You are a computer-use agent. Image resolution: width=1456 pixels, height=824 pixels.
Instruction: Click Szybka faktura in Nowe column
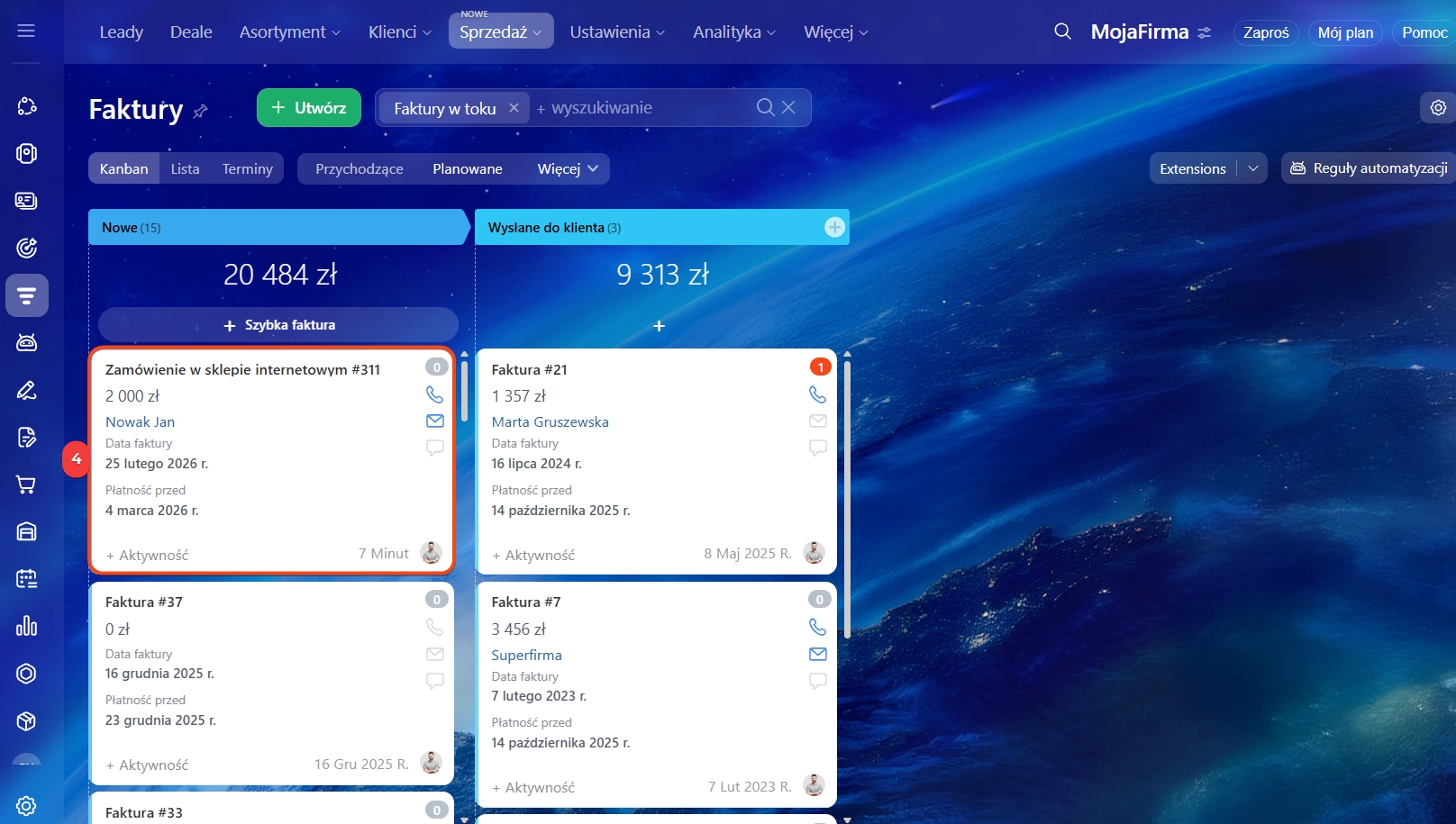click(278, 324)
